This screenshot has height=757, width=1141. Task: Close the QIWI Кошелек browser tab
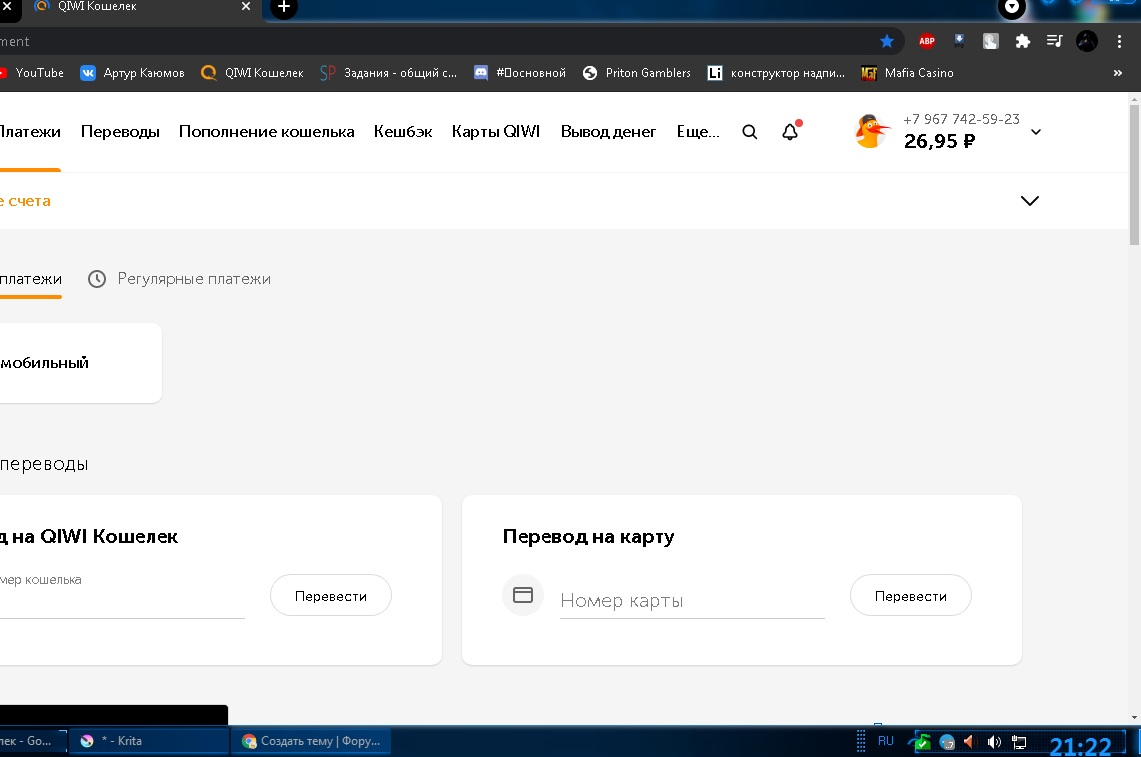[246, 7]
